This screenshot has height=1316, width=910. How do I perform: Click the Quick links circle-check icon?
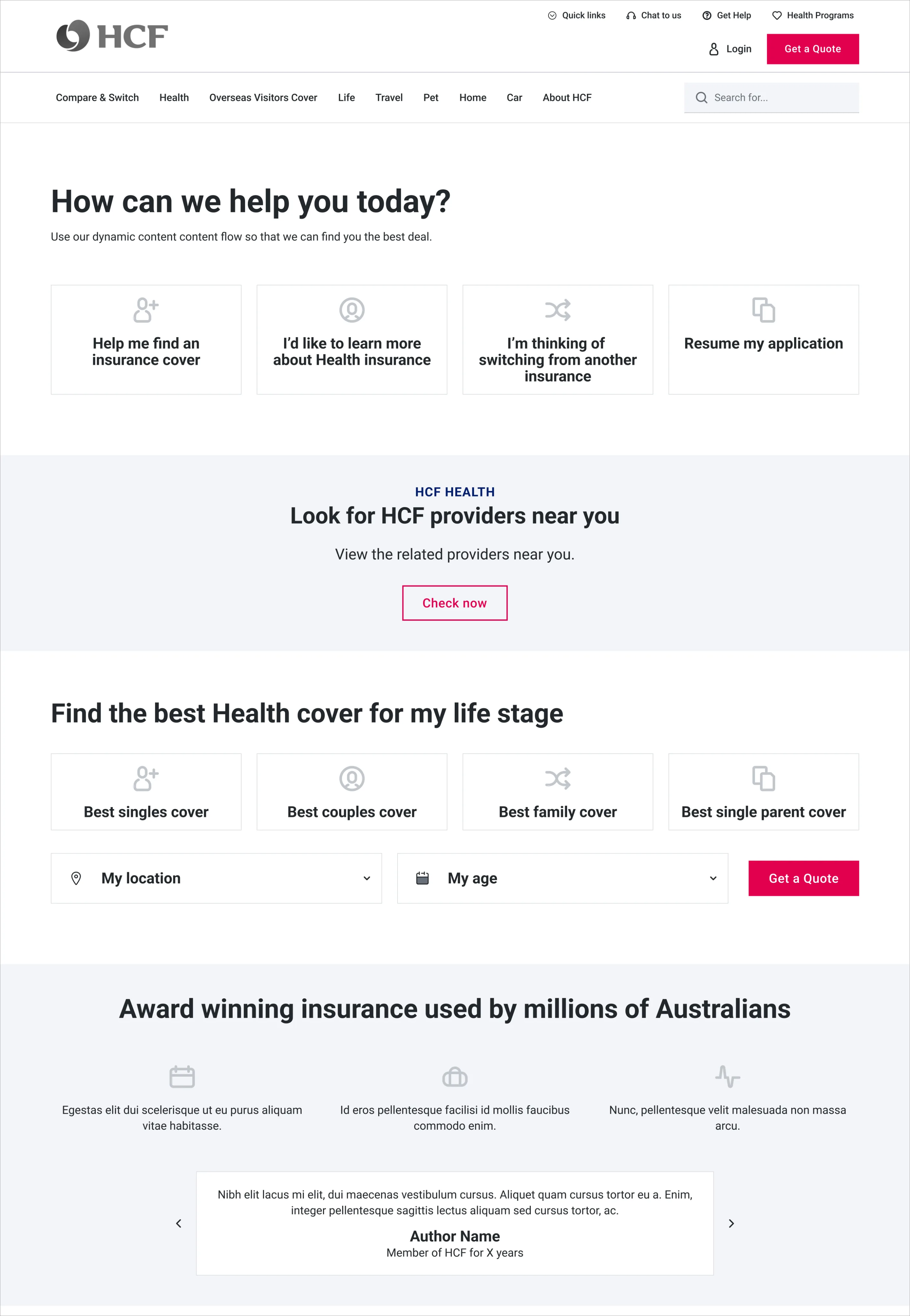click(552, 15)
